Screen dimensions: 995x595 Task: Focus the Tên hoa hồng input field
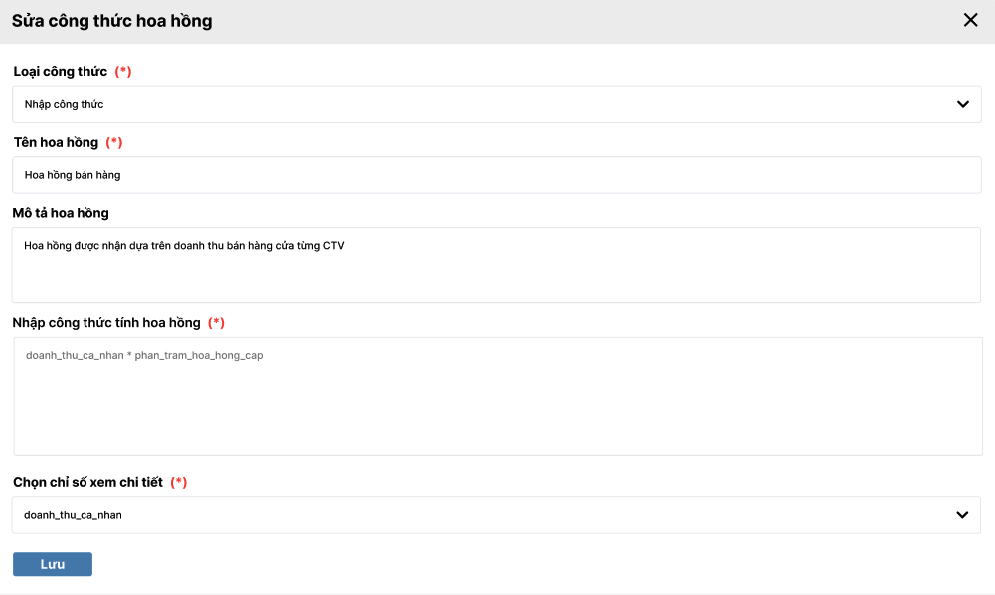[496, 175]
